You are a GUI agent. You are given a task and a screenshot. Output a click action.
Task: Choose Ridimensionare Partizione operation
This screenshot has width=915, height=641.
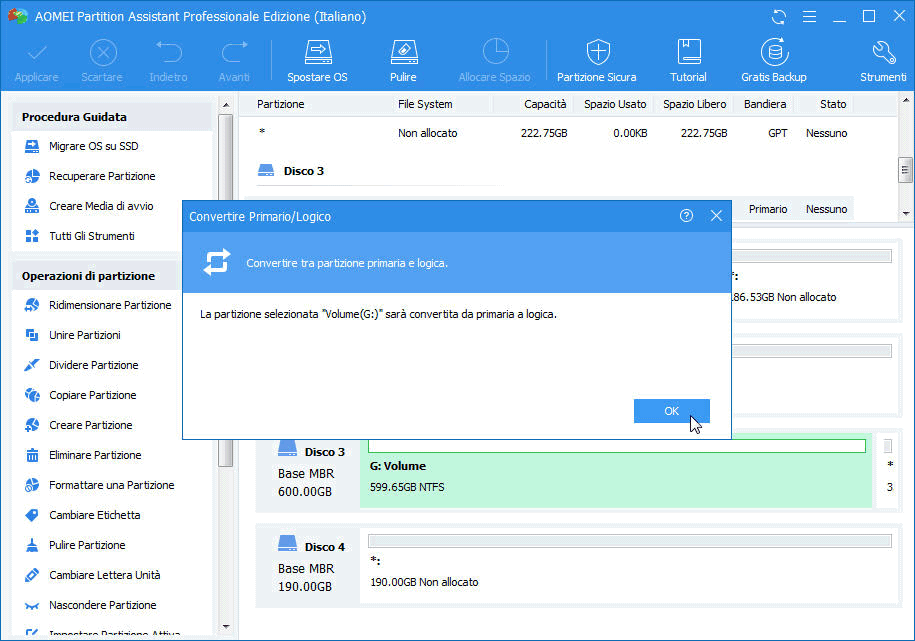click(x=97, y=305)
